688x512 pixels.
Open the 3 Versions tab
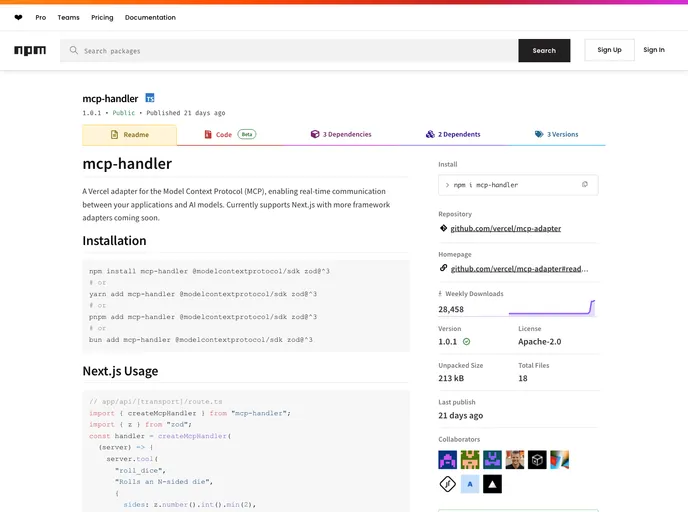(556, 134)
